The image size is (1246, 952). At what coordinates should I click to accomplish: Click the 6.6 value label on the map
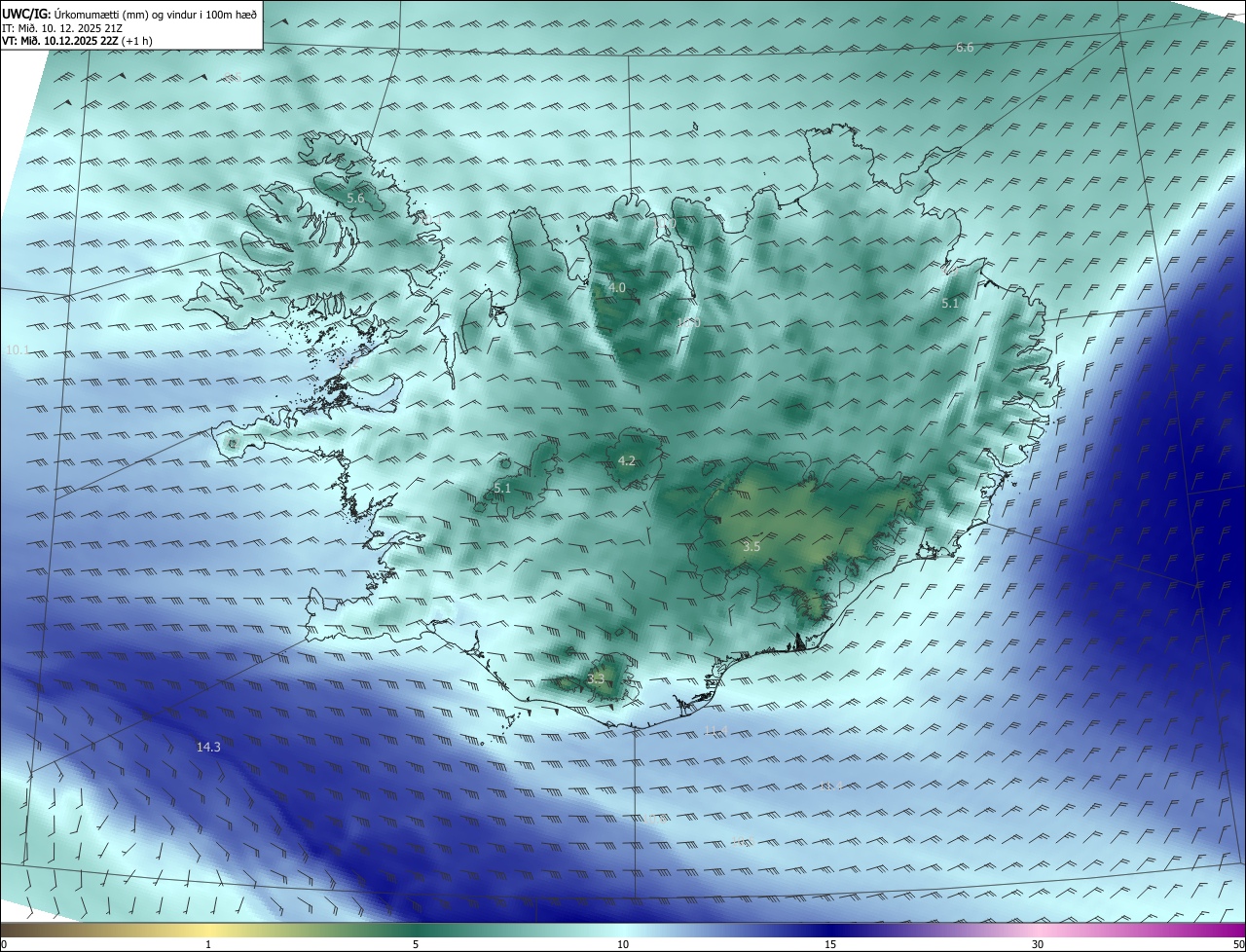(x=965, y=47)
